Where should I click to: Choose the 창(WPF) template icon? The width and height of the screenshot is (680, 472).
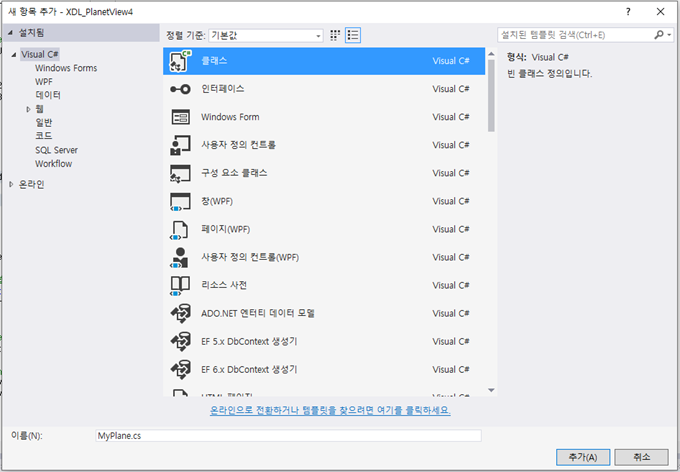point(180,201)
